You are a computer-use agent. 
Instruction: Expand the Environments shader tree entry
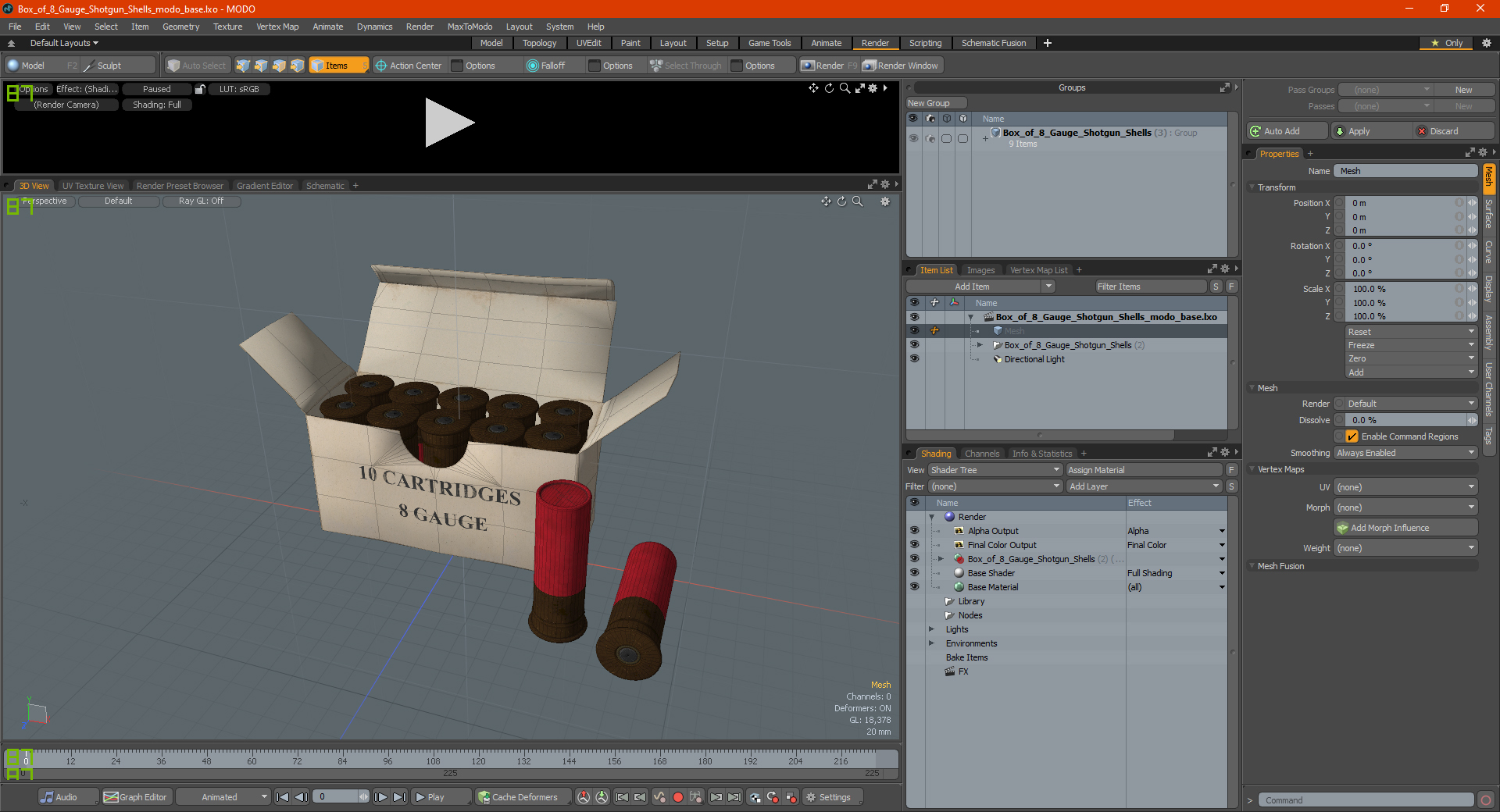(x=931, y=643)
